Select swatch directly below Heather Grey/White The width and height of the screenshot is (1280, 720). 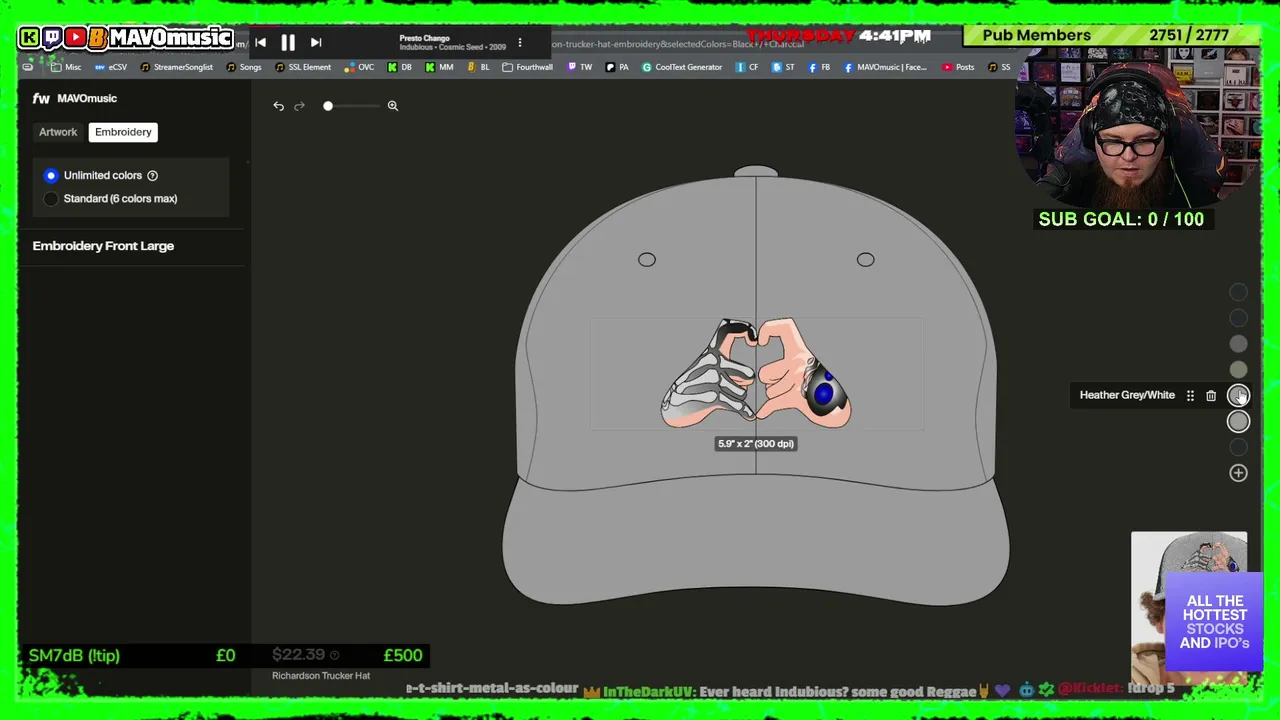[1238, 422]
